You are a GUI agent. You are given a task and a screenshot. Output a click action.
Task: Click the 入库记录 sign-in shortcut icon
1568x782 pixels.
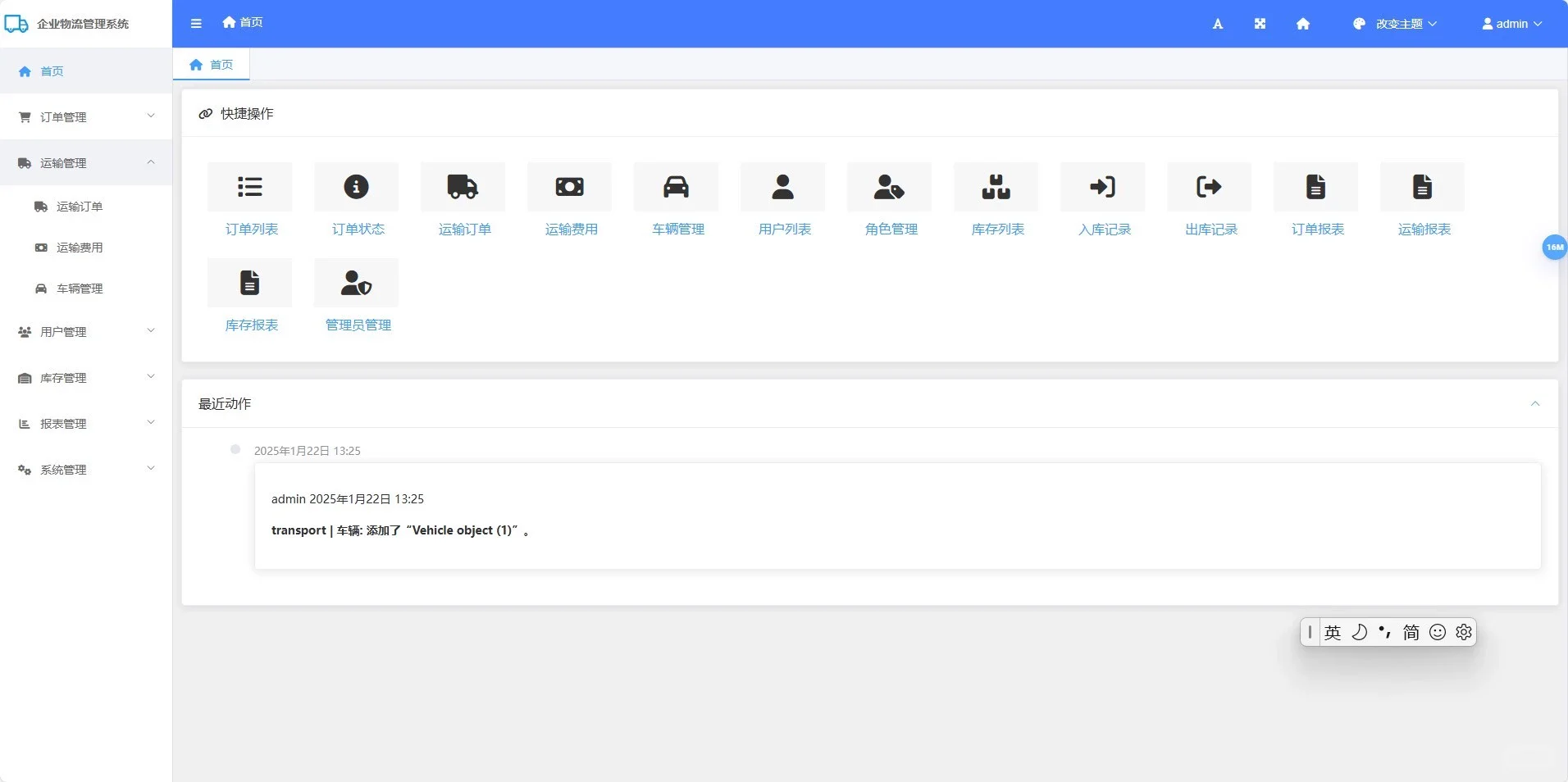[x=1103, y=187]
